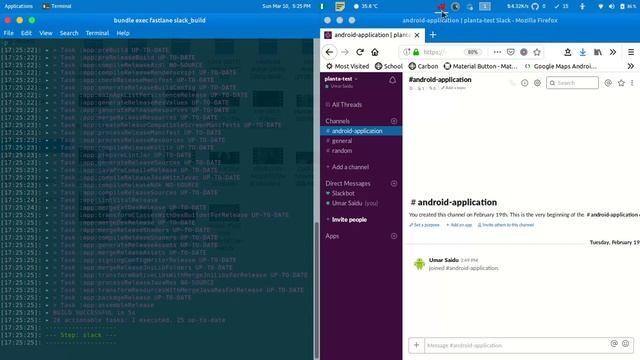Screen dimensions: 640x360
Task: Attach file with plus button
Action: pos(416,345)
